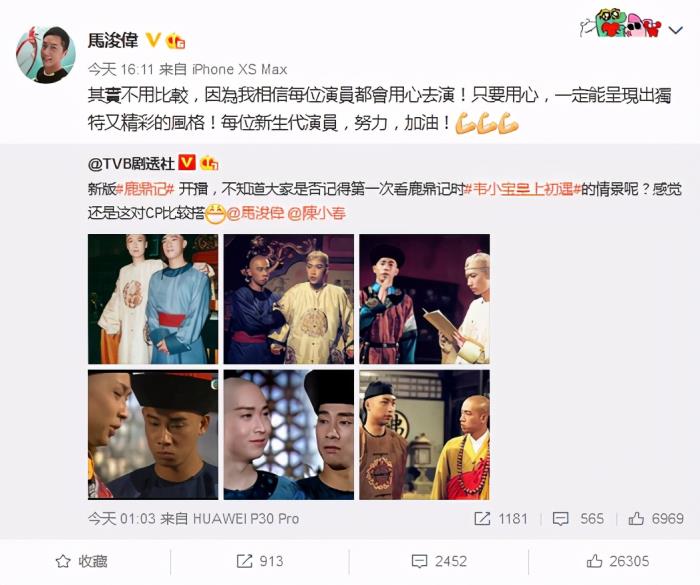Open the #鹿鼎记# hashtag
This screenshot has width=700, height=585.
(x=146, y=189)
